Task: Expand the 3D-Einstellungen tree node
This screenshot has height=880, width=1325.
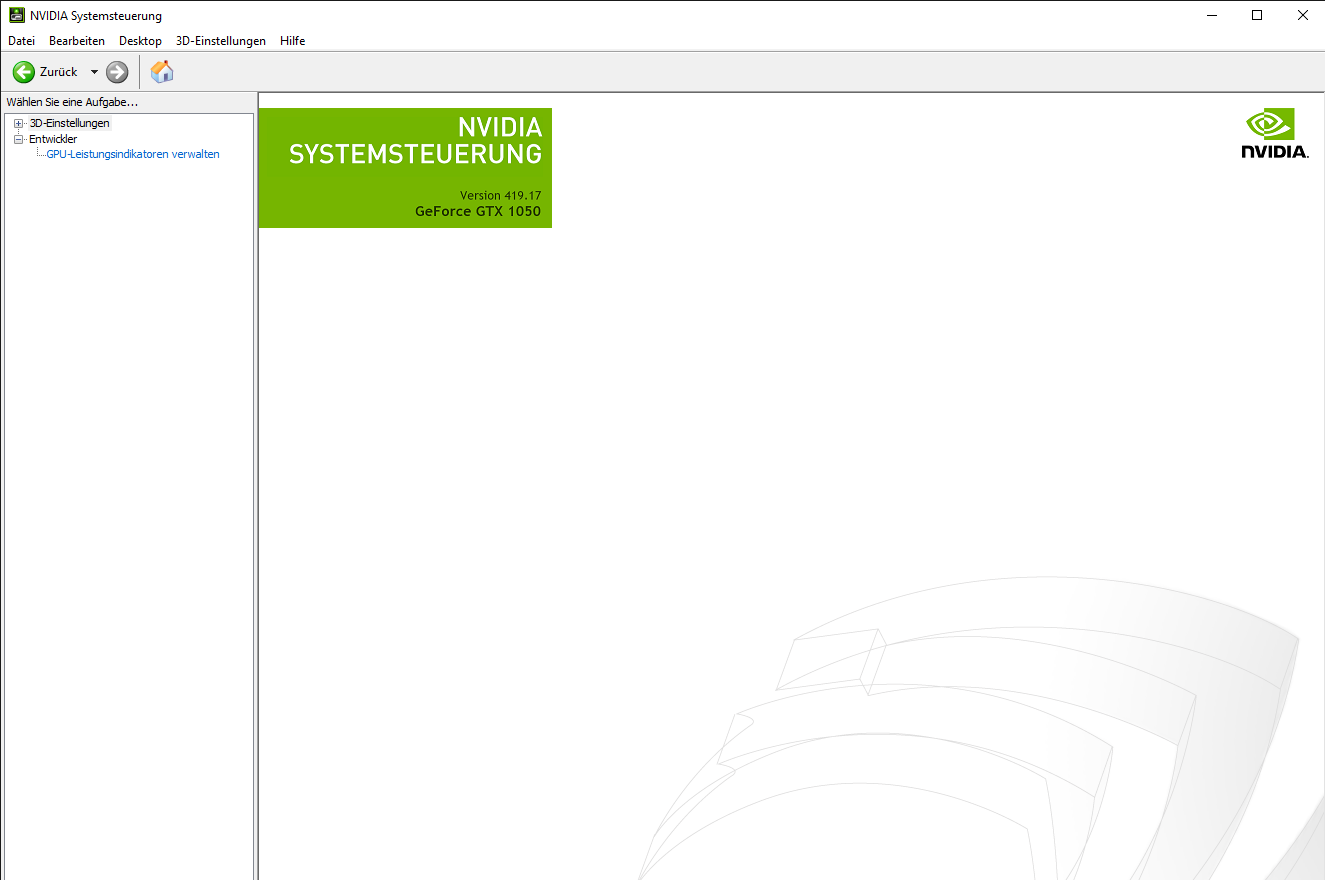Action: (x=18, y=123)
